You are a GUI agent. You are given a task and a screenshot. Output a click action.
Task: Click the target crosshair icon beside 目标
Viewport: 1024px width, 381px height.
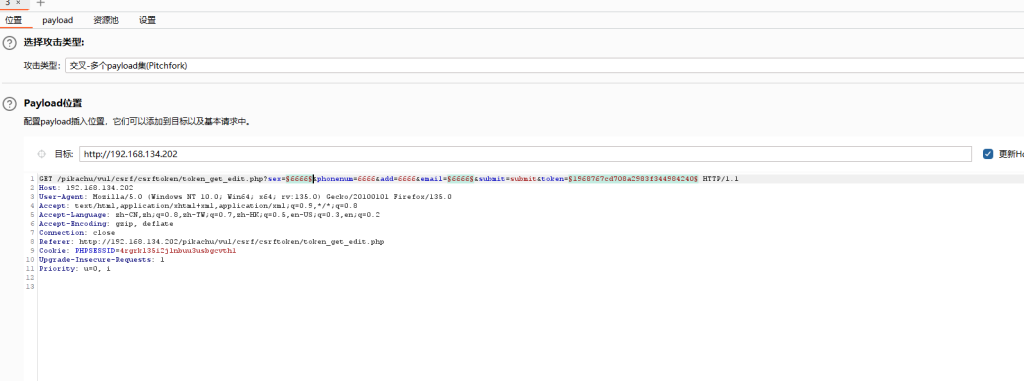tap(42, 154)
